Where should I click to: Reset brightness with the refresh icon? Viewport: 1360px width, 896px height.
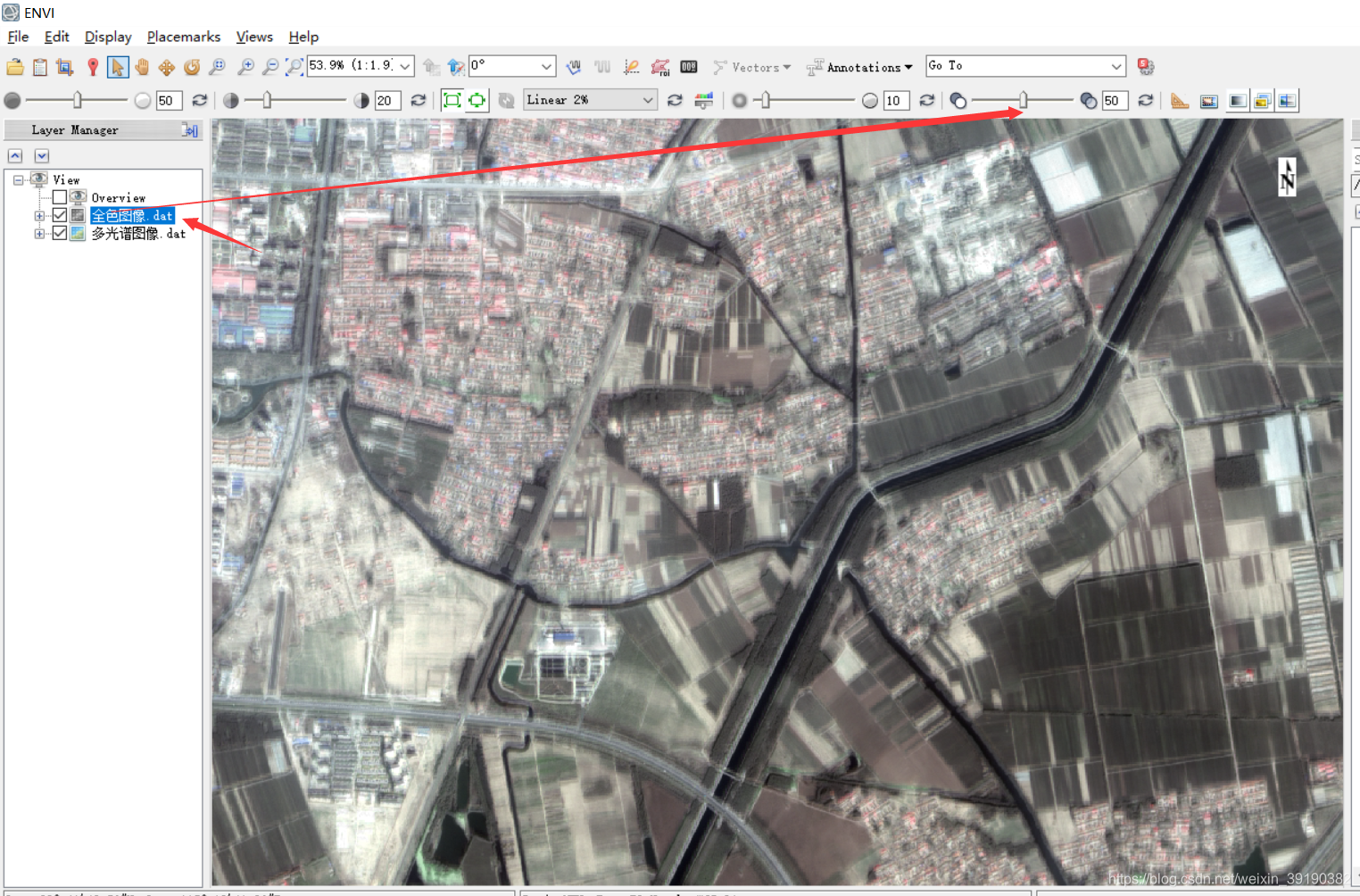(200, 100)
